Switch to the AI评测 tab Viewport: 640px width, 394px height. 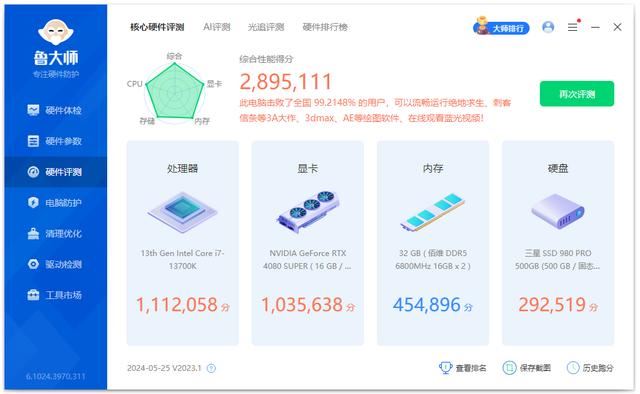(x=217, y=27)
